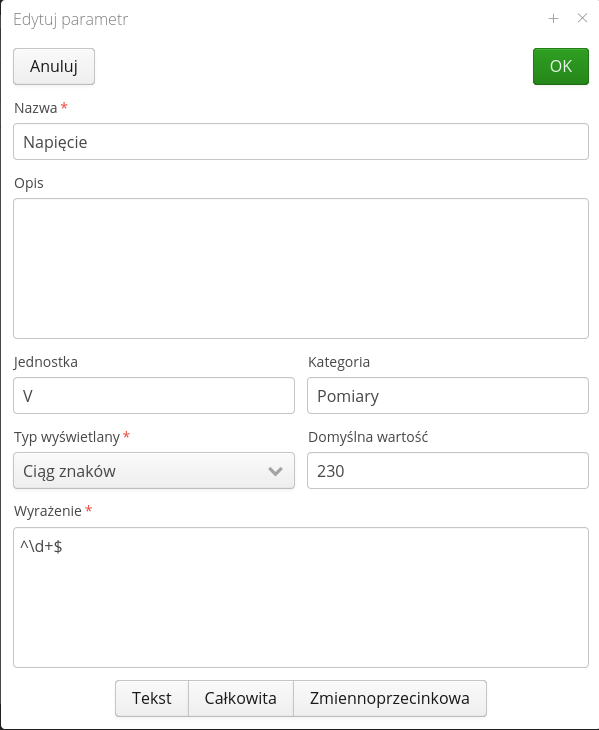This screenshot has width=599, height=730.
Task: Choose the Całkowita preset button
Action: 241,698
